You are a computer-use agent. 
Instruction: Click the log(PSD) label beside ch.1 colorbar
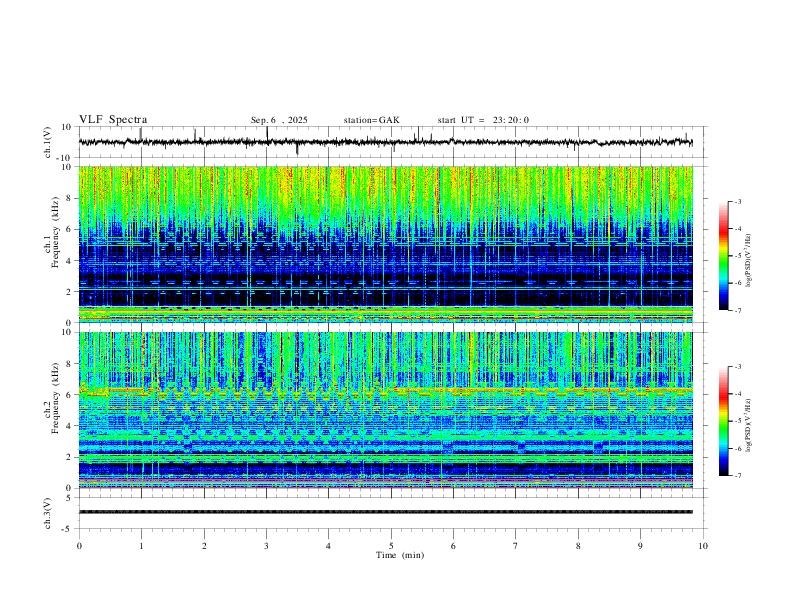click(749, 261)
